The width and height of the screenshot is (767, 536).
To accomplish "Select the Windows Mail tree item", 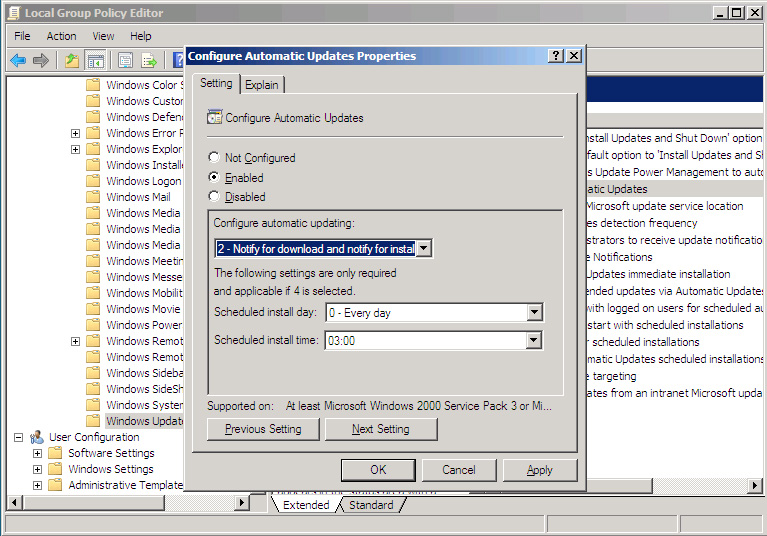I will pyautogui.click(x=138, y=197).
